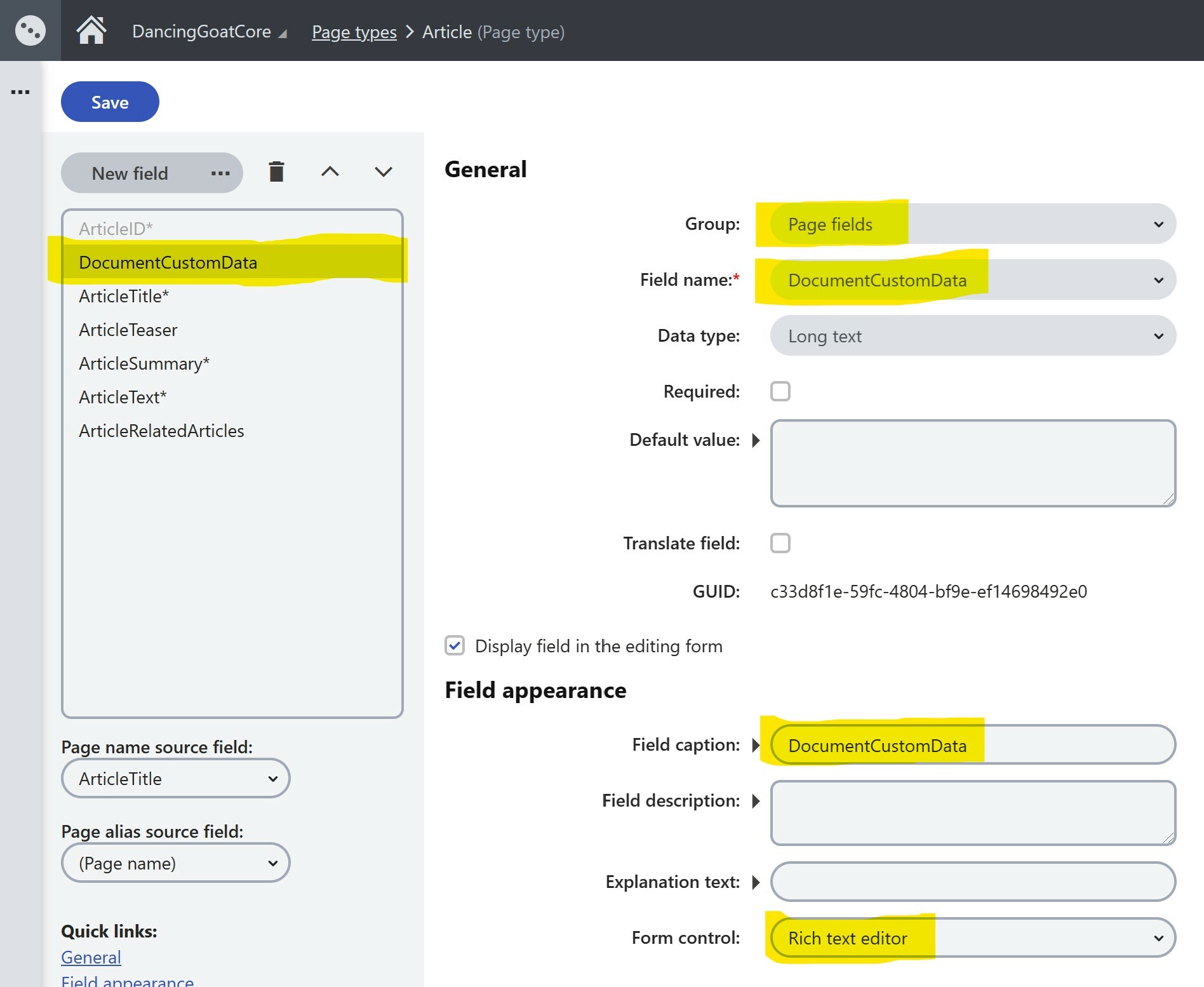Image resolution: width=1204 pixels, height=987 pixels.
Task: Click the Explanation text input
Action: [x=973, y=882]
